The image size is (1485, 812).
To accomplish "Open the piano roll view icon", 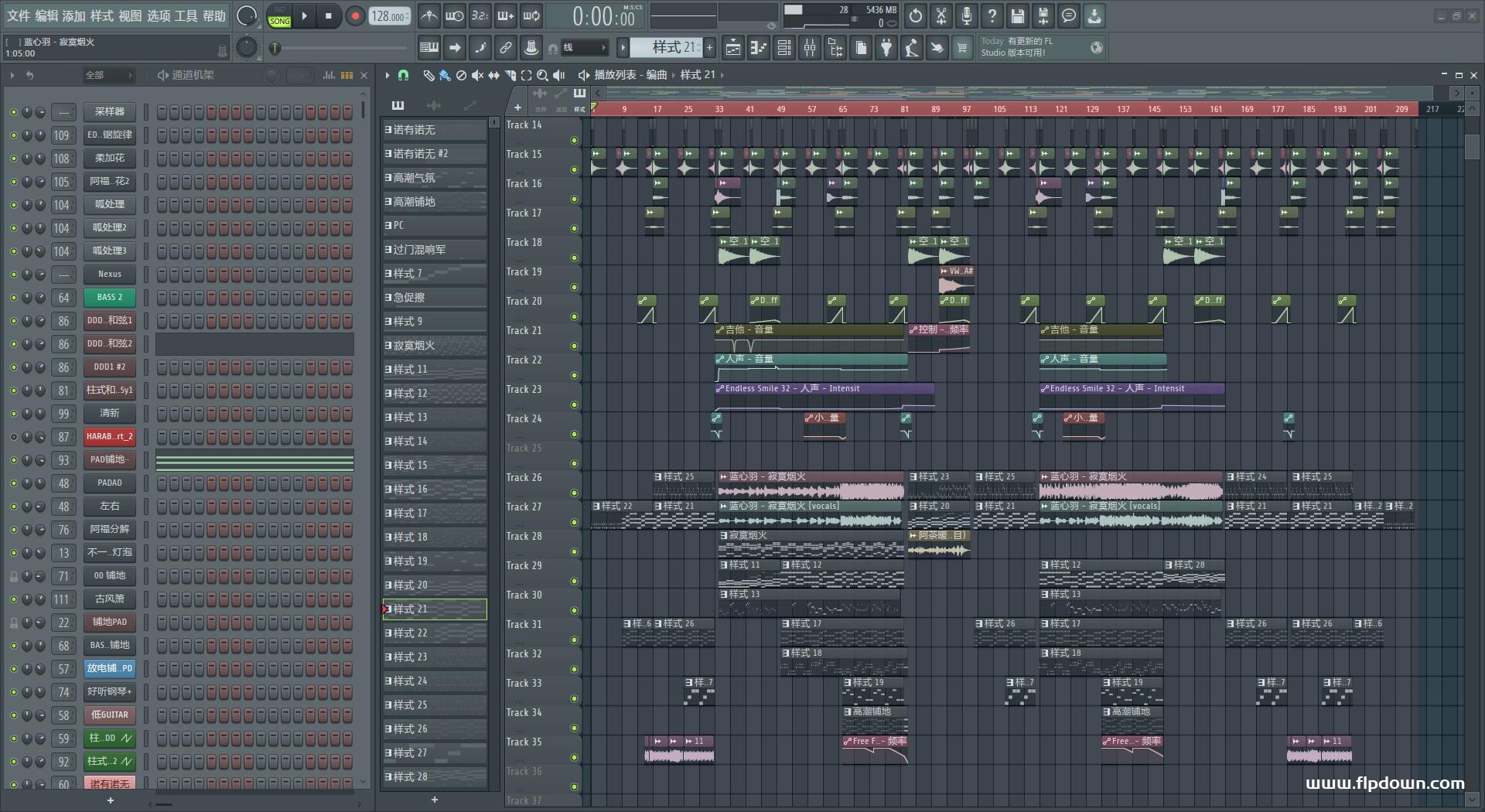I will (759, 48).
